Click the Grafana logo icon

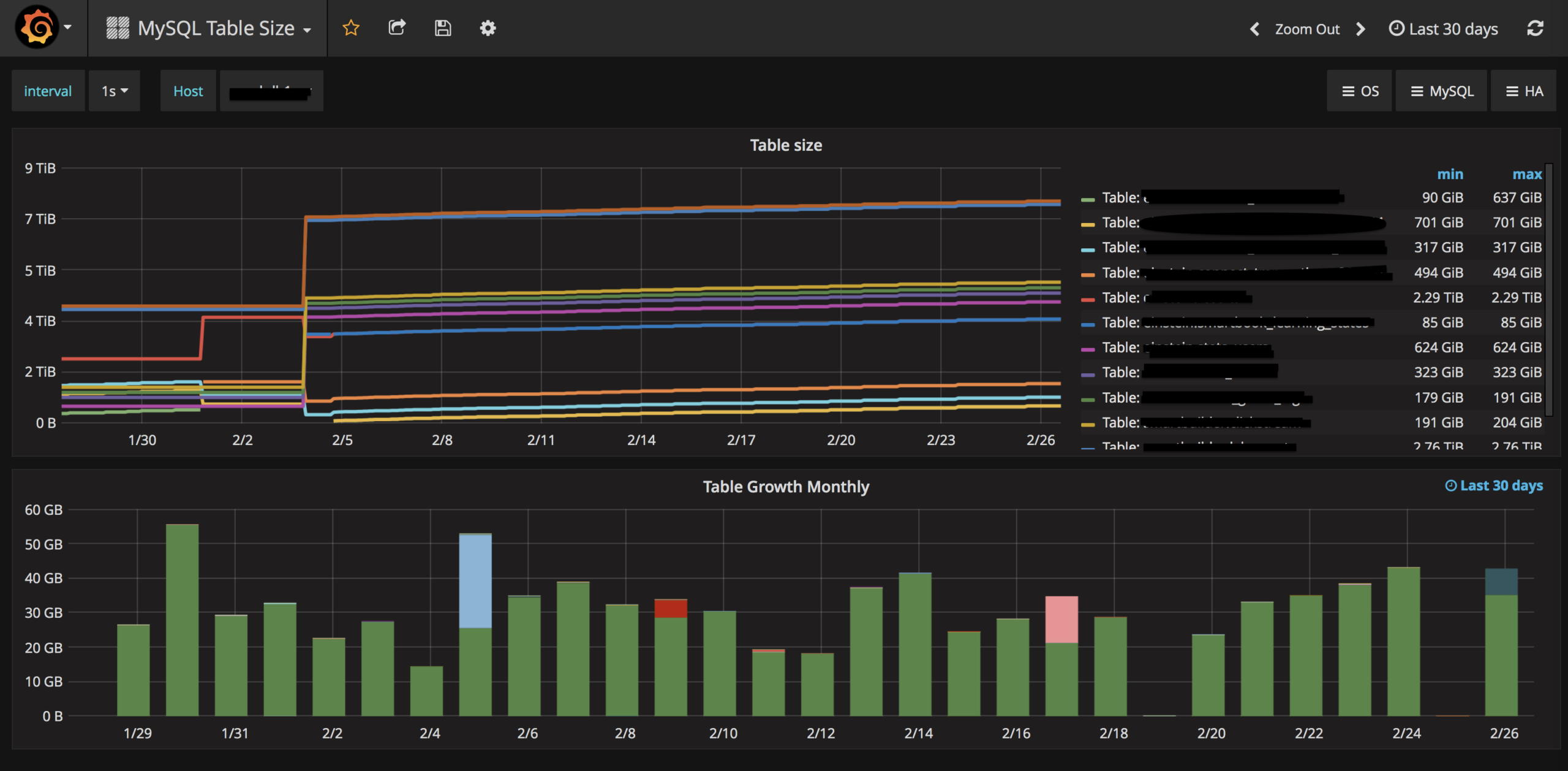pyautogui.click(x=37, y=28)
